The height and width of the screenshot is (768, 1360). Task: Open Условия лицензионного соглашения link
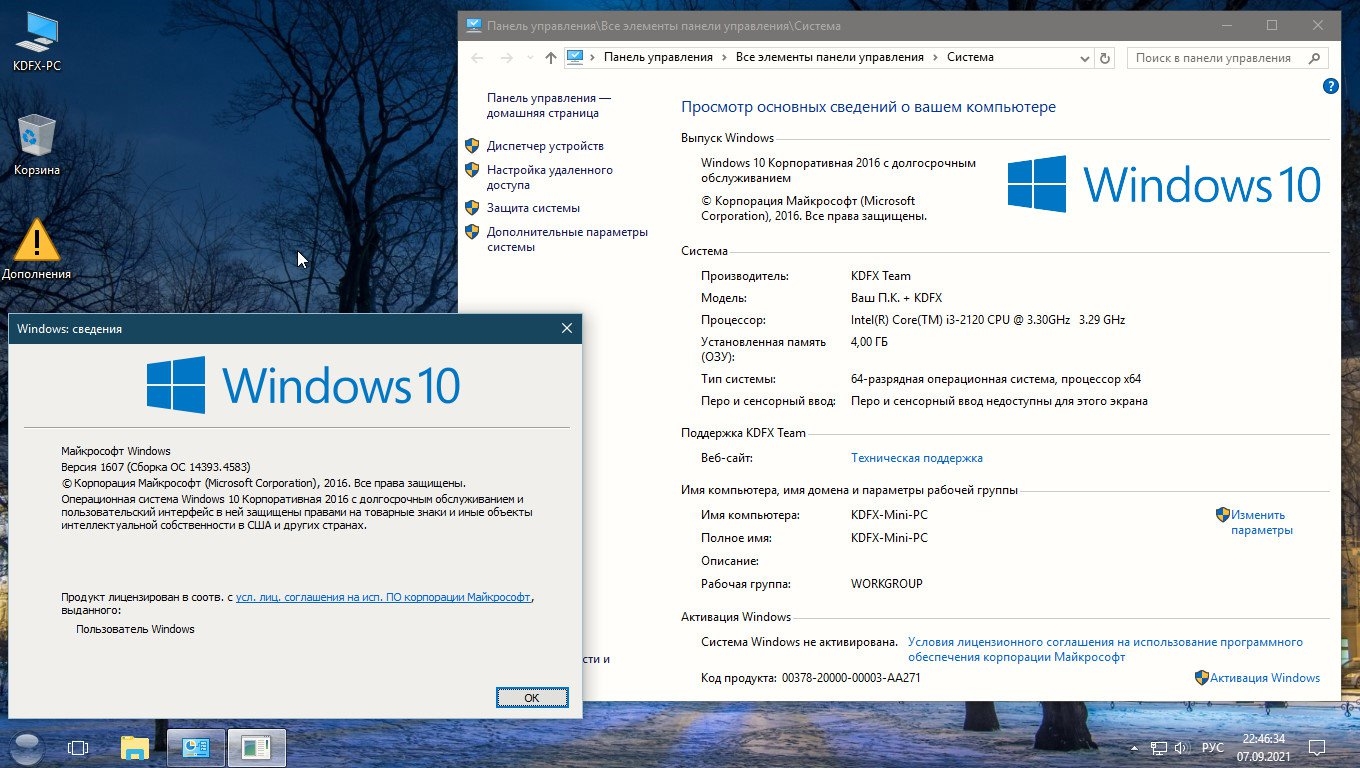(1105, 649)
